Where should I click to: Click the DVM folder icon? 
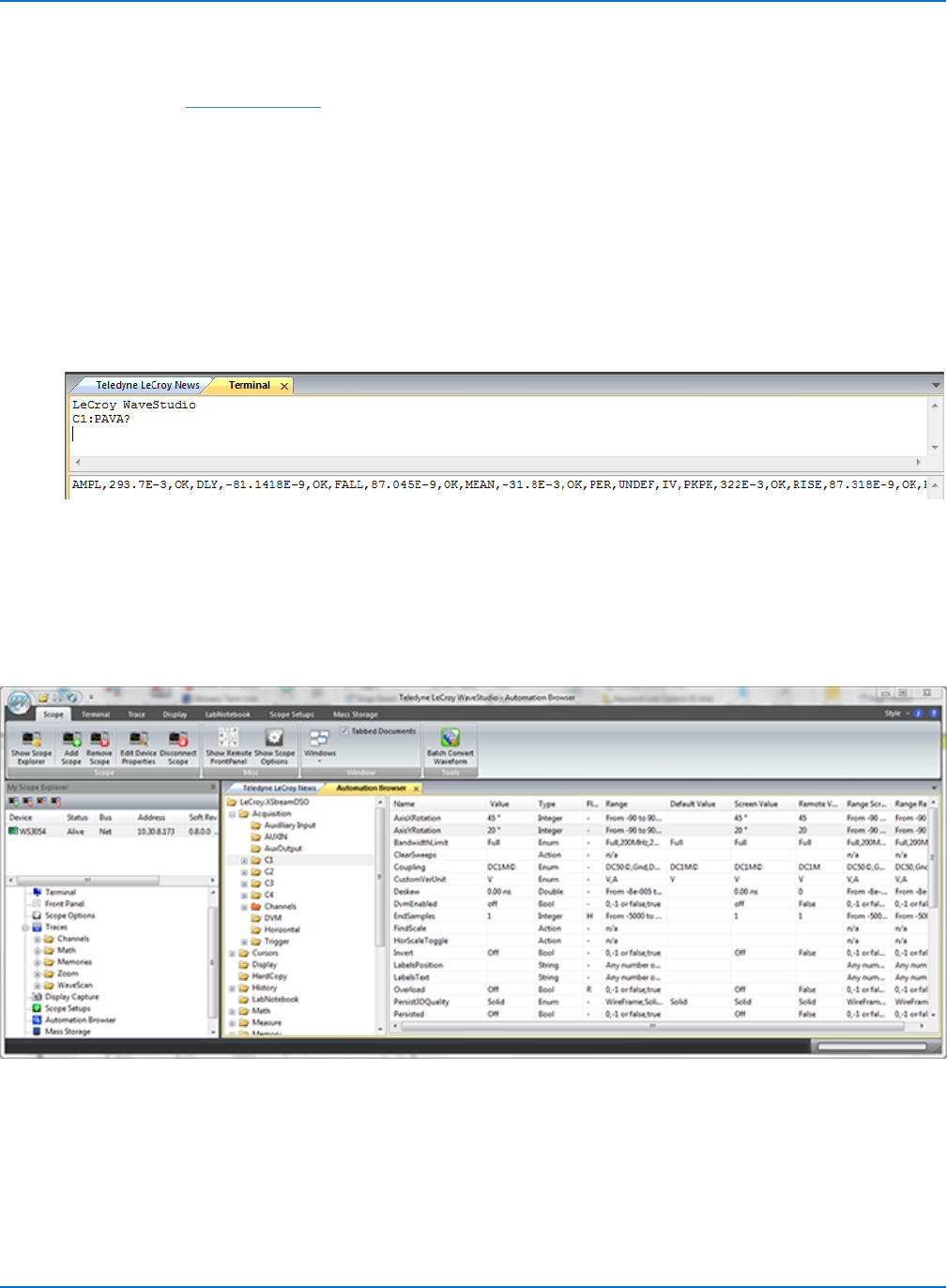(x=256, y=918)
